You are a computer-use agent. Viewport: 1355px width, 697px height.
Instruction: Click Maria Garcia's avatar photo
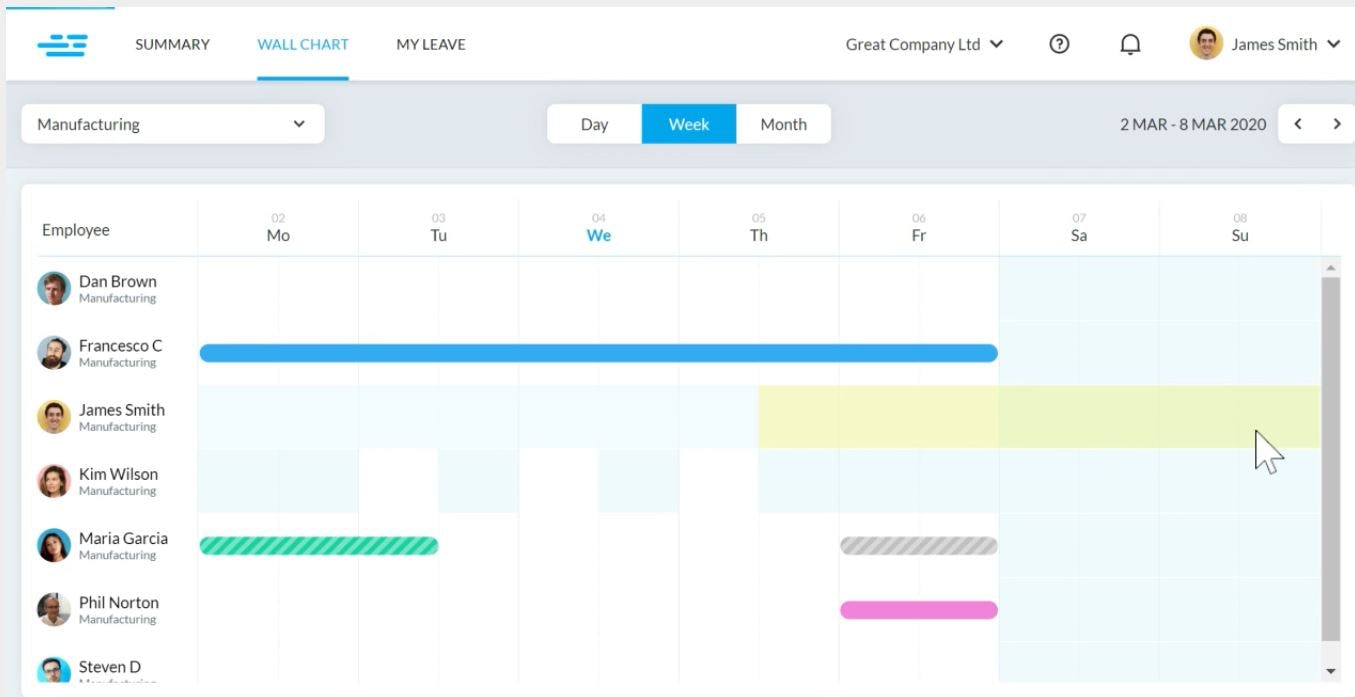[53, 544]
